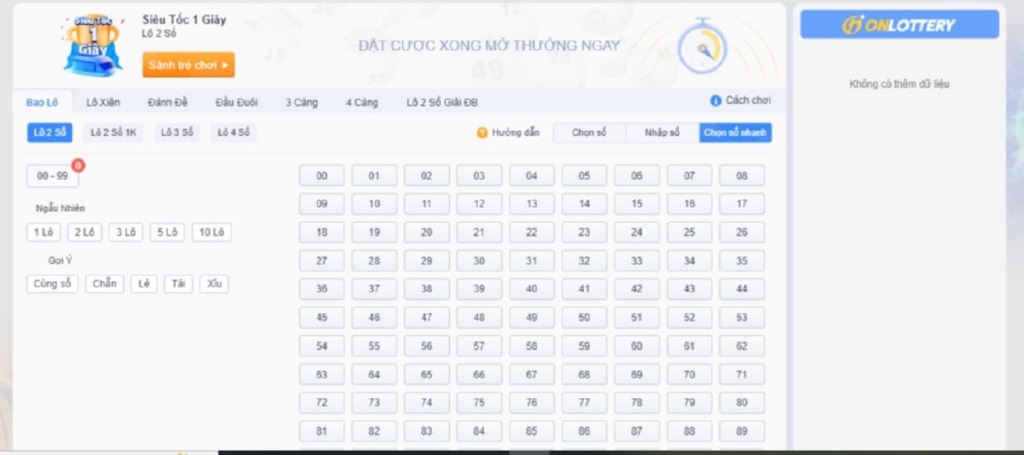Select number 40 in the grid
Image resolution: width=1024 pixels, height=455 pixels.
point(532,289)
